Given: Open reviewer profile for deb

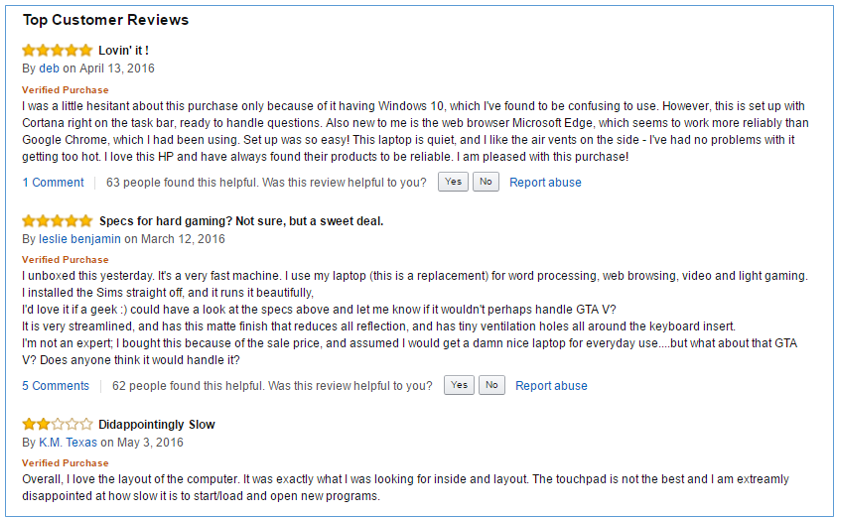Looking at the screenshot, I should (49, 69).
